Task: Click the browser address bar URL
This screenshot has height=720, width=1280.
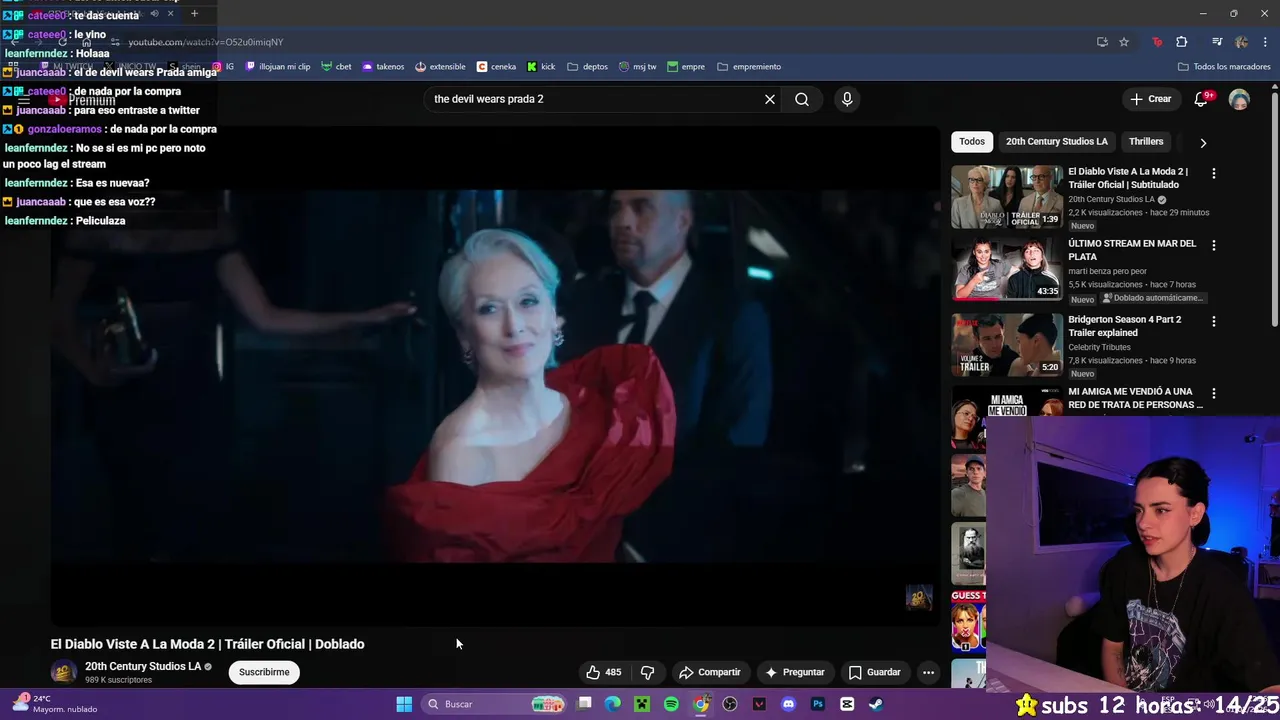Action: click(x=206, y=42)
